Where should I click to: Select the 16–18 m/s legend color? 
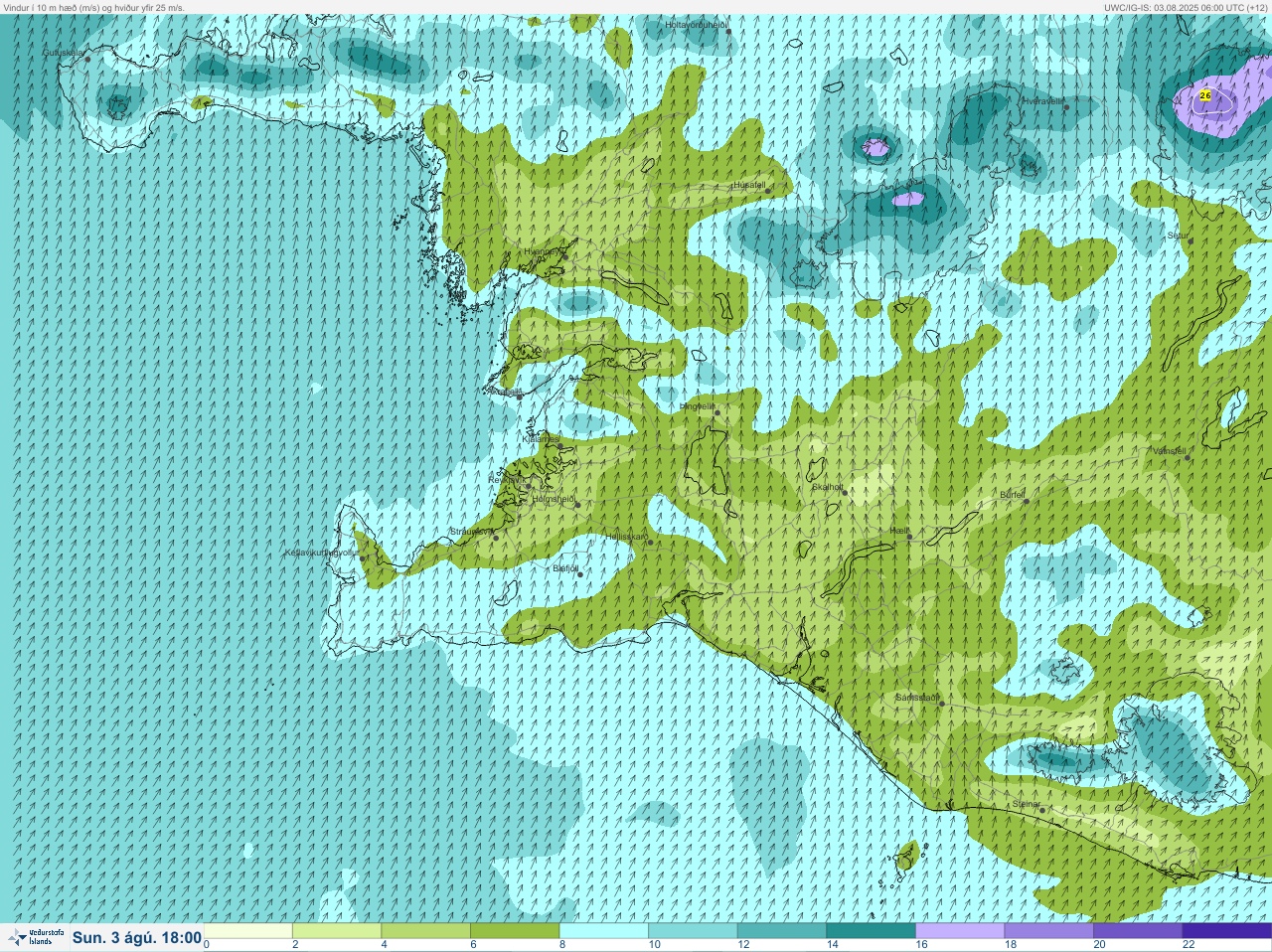(x=960, y=931)
